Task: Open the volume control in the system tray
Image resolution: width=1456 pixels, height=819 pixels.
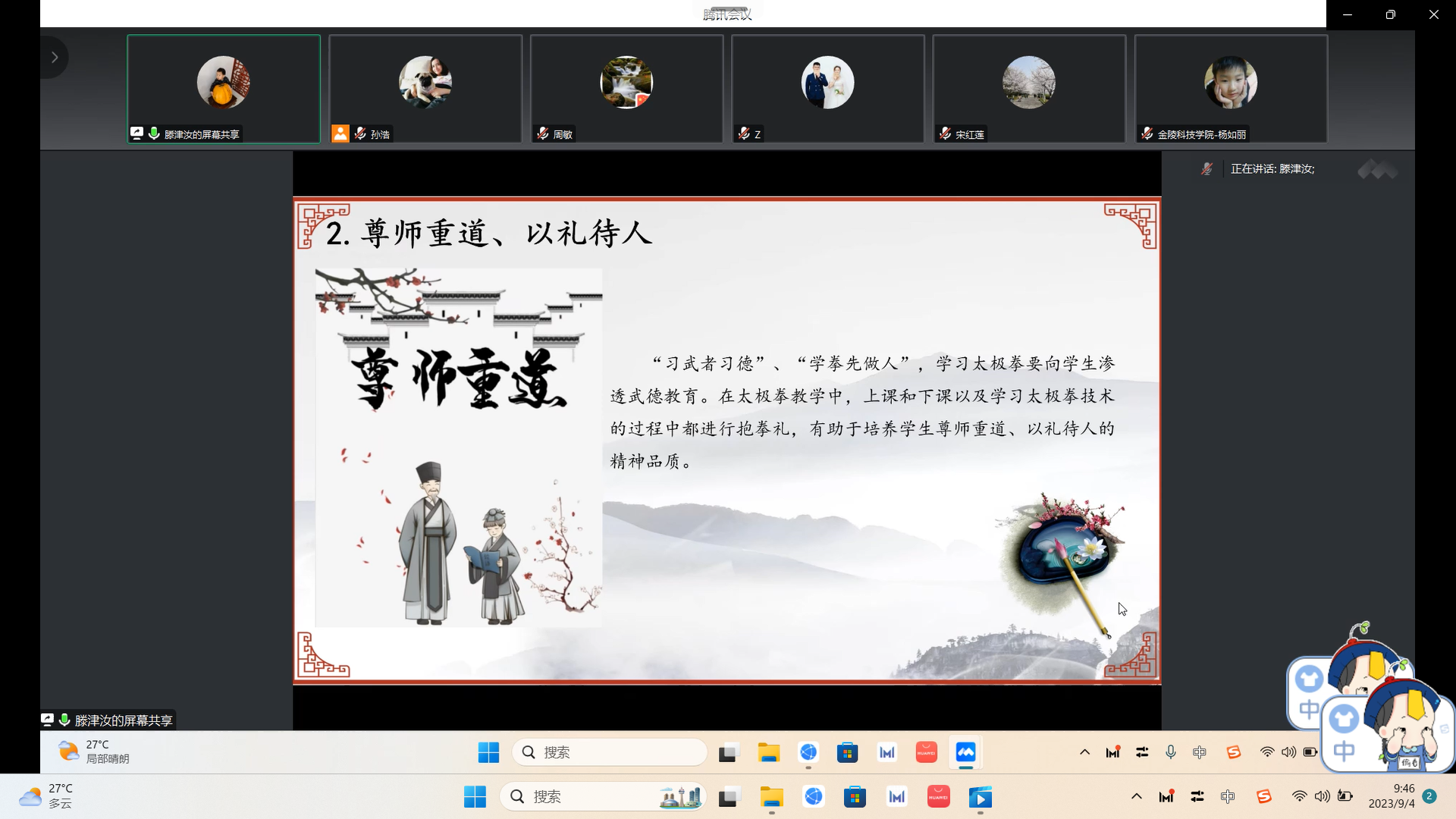Action: pyautogui.click(x=1322, y=796)
